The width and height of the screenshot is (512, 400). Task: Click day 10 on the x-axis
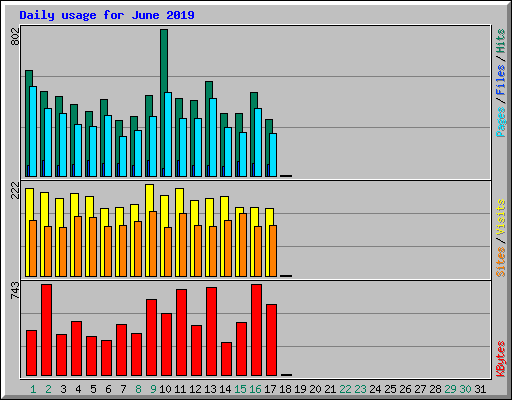coord(165,389)
